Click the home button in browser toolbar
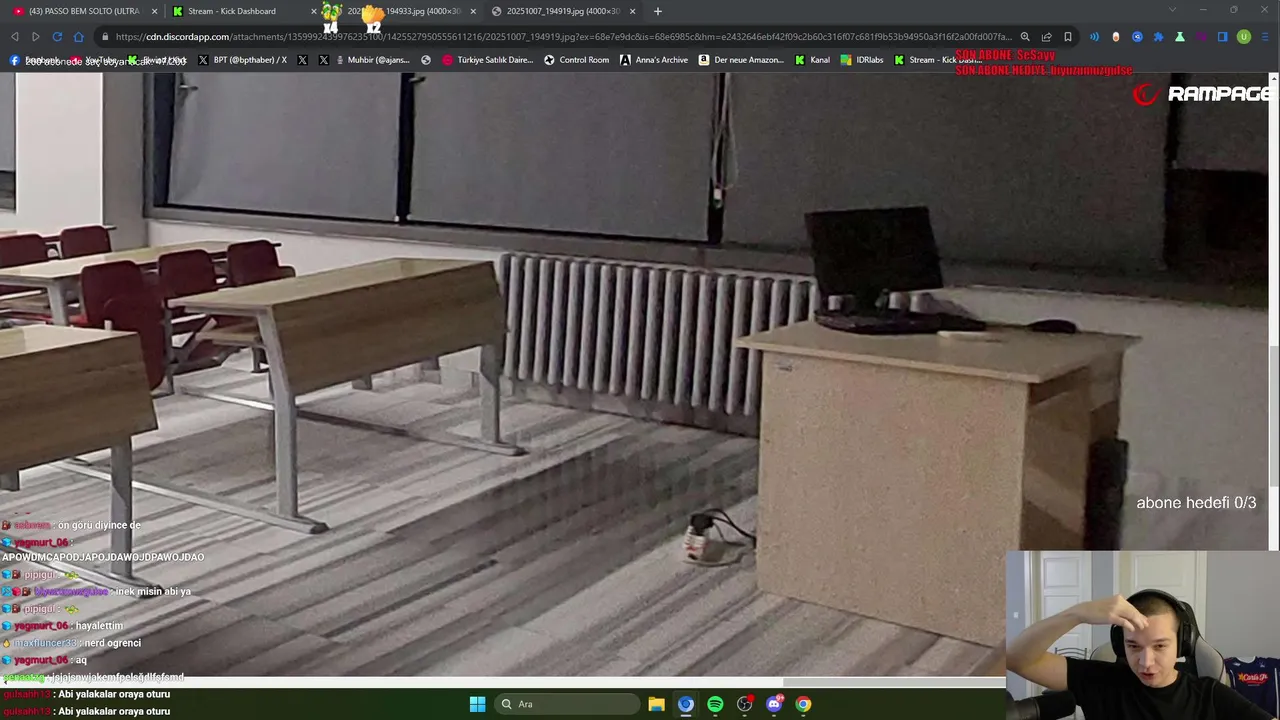The image size is (1280, 720). click(78, 37)
